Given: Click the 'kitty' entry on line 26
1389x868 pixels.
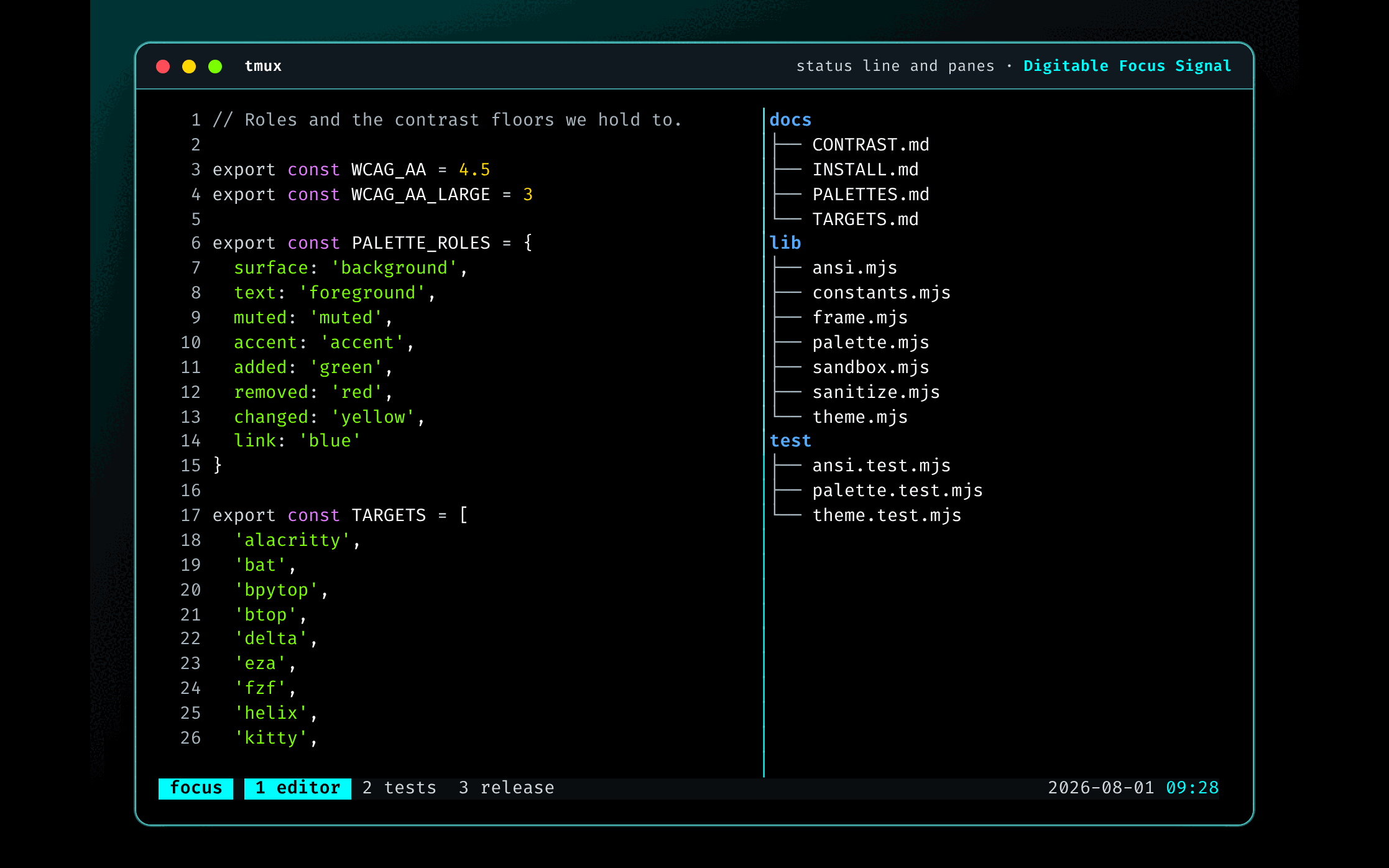Looking at the screenshot, I should click(x=271, y=737).
